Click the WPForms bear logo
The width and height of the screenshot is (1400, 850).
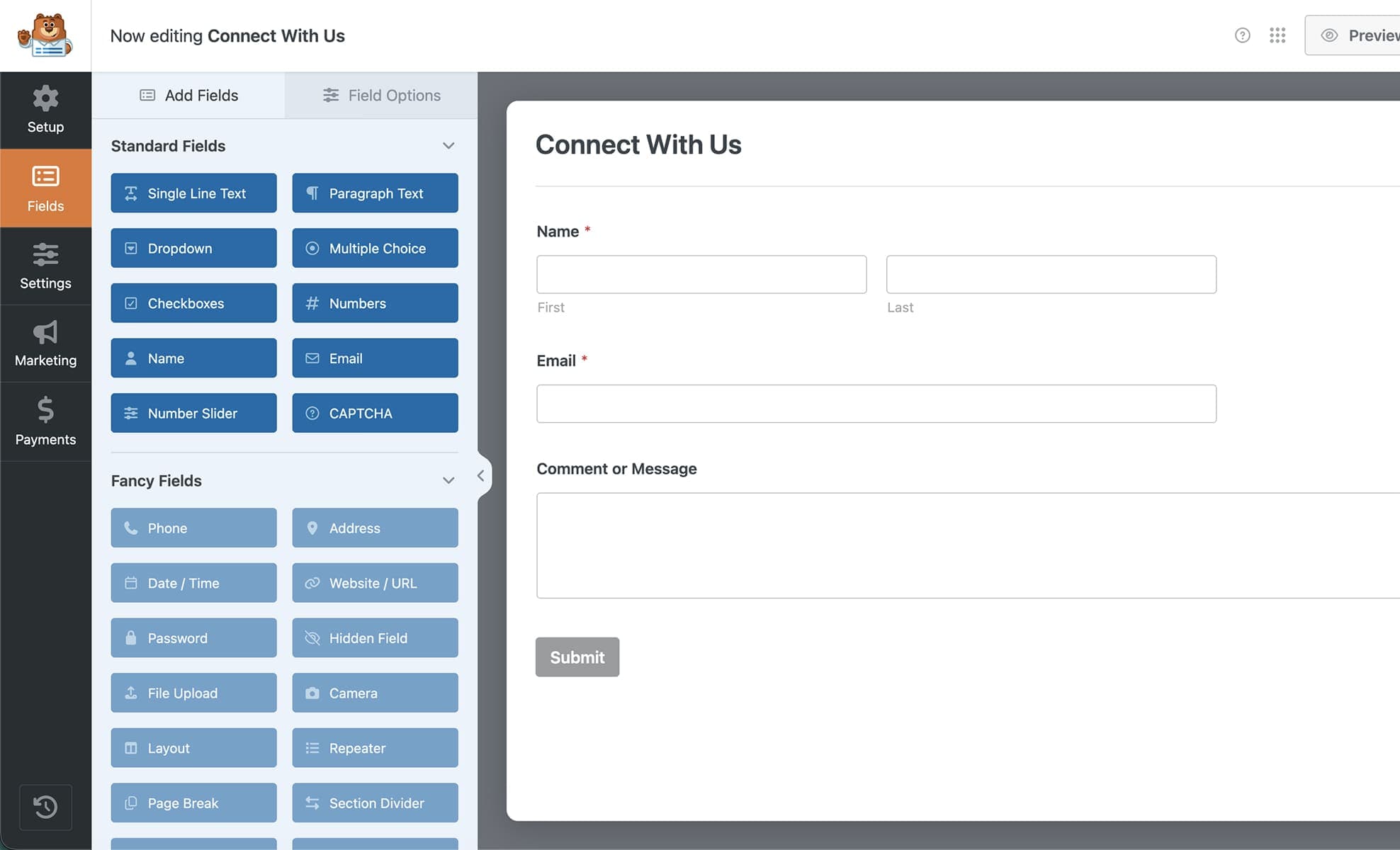click(x=45, y=35)
